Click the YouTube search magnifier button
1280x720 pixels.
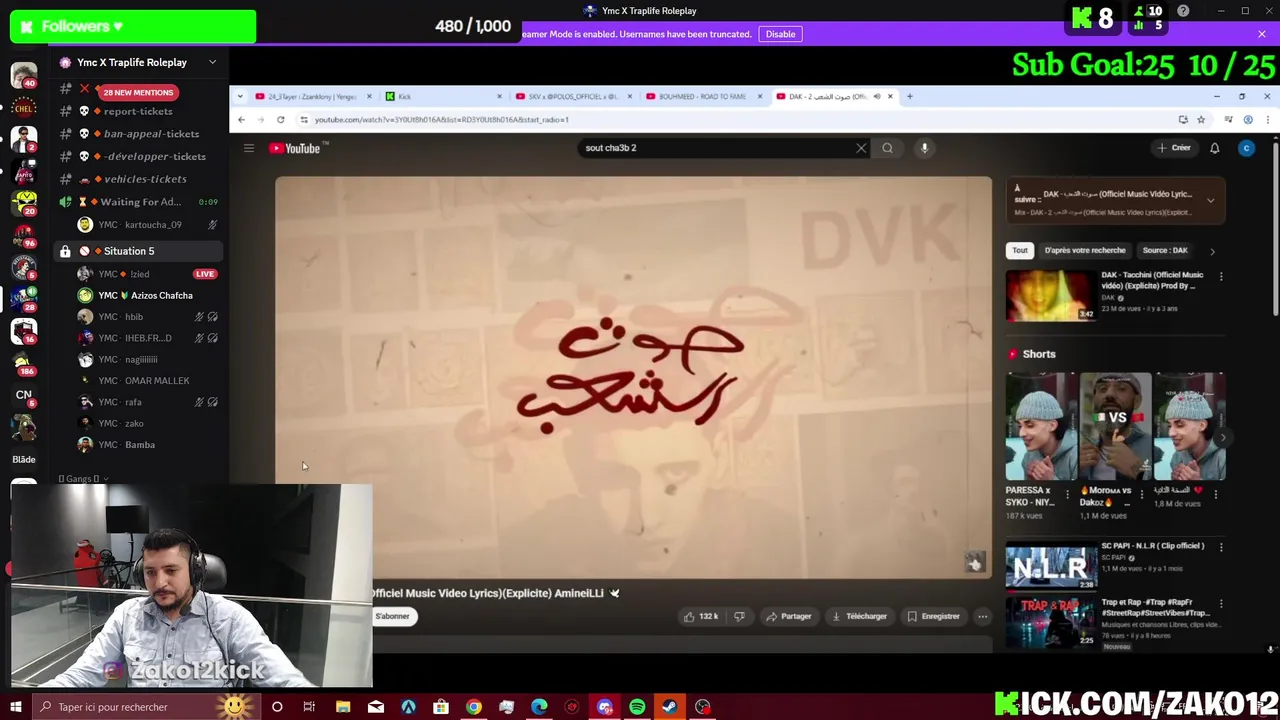pyautogui.click(x=887, y=148)
